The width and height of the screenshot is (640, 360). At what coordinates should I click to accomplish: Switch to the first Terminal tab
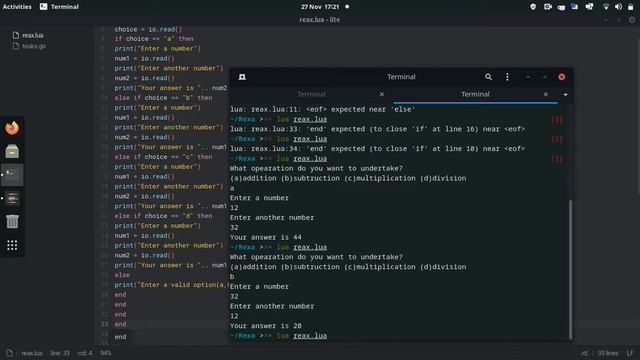pyautogui.click(x=311, y=94)
